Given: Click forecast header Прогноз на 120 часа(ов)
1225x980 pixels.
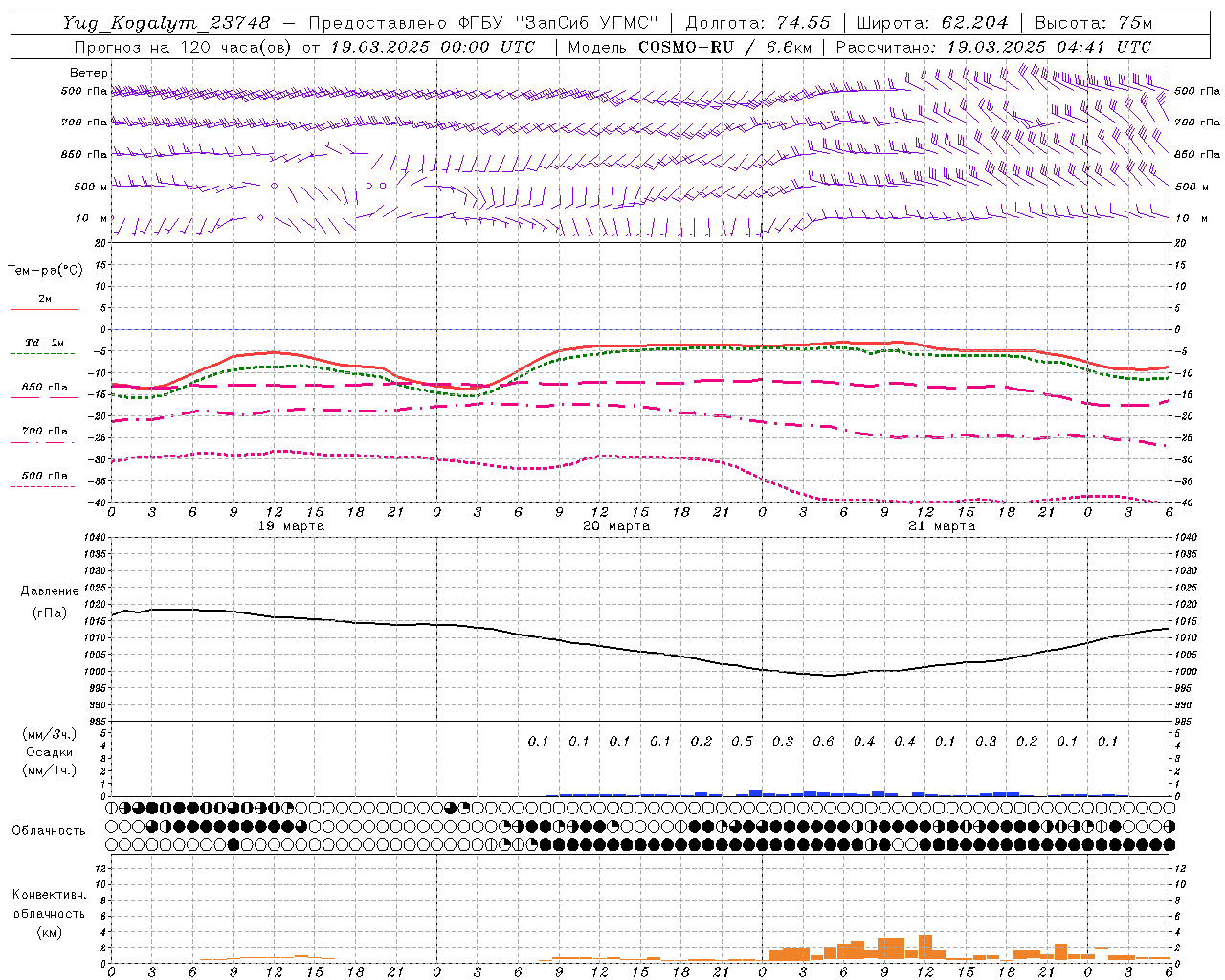Looking at the screenshot, I should 185,47.
